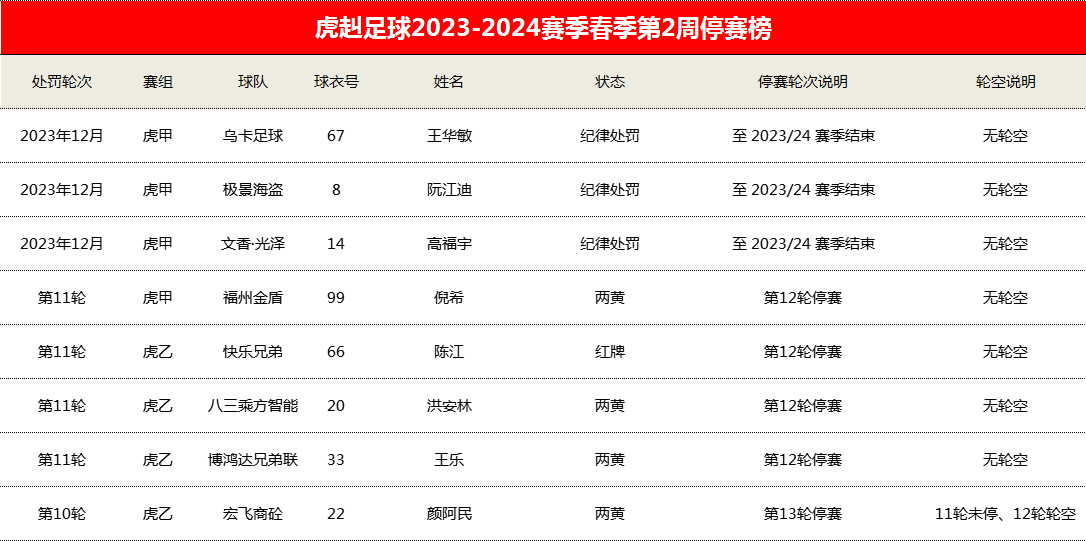Screen dimensions: 1086x541
Task: Click jersey number 14
Action: (x=336, y=244)
